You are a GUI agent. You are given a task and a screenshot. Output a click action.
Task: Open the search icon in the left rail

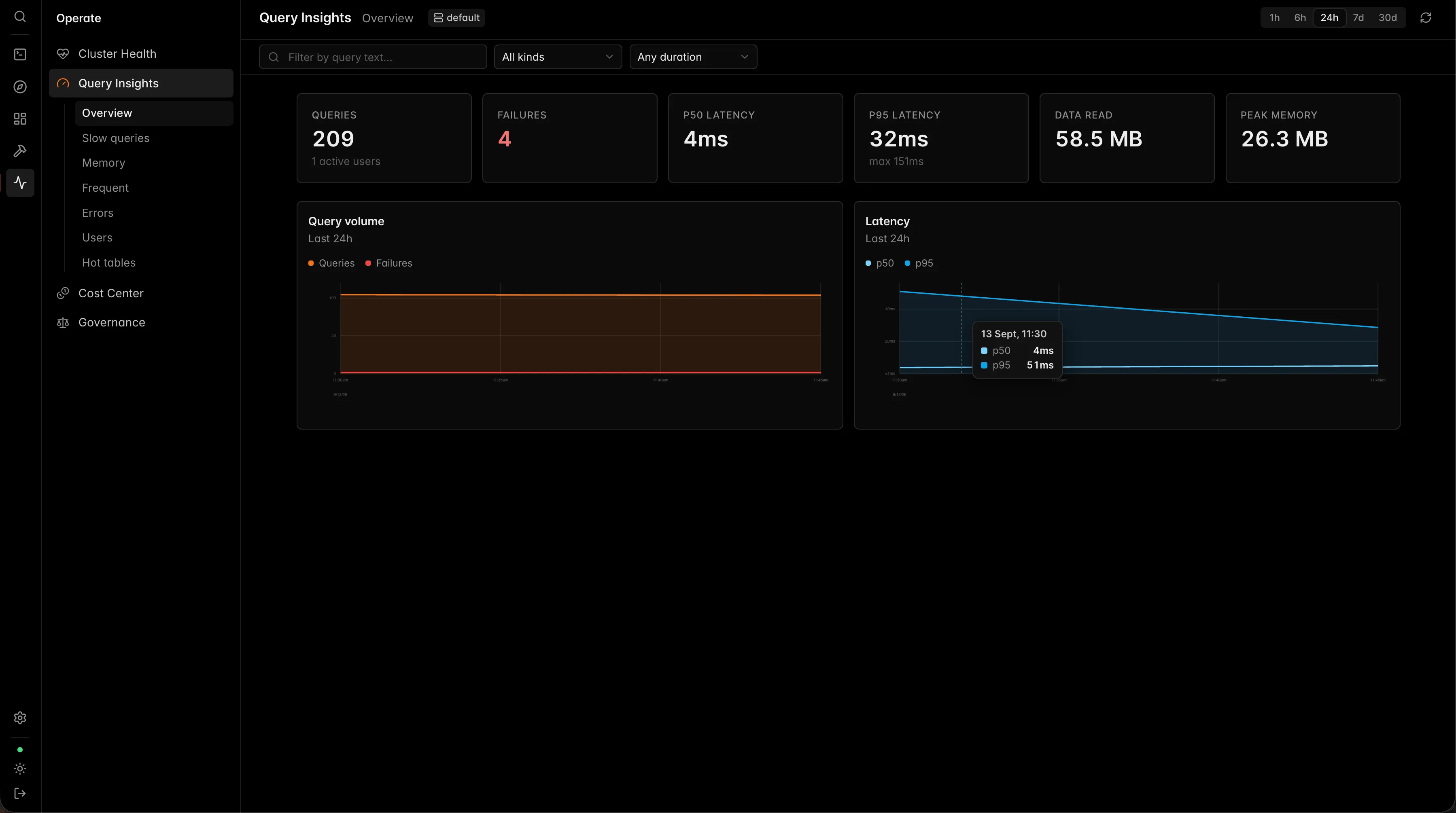20,17
